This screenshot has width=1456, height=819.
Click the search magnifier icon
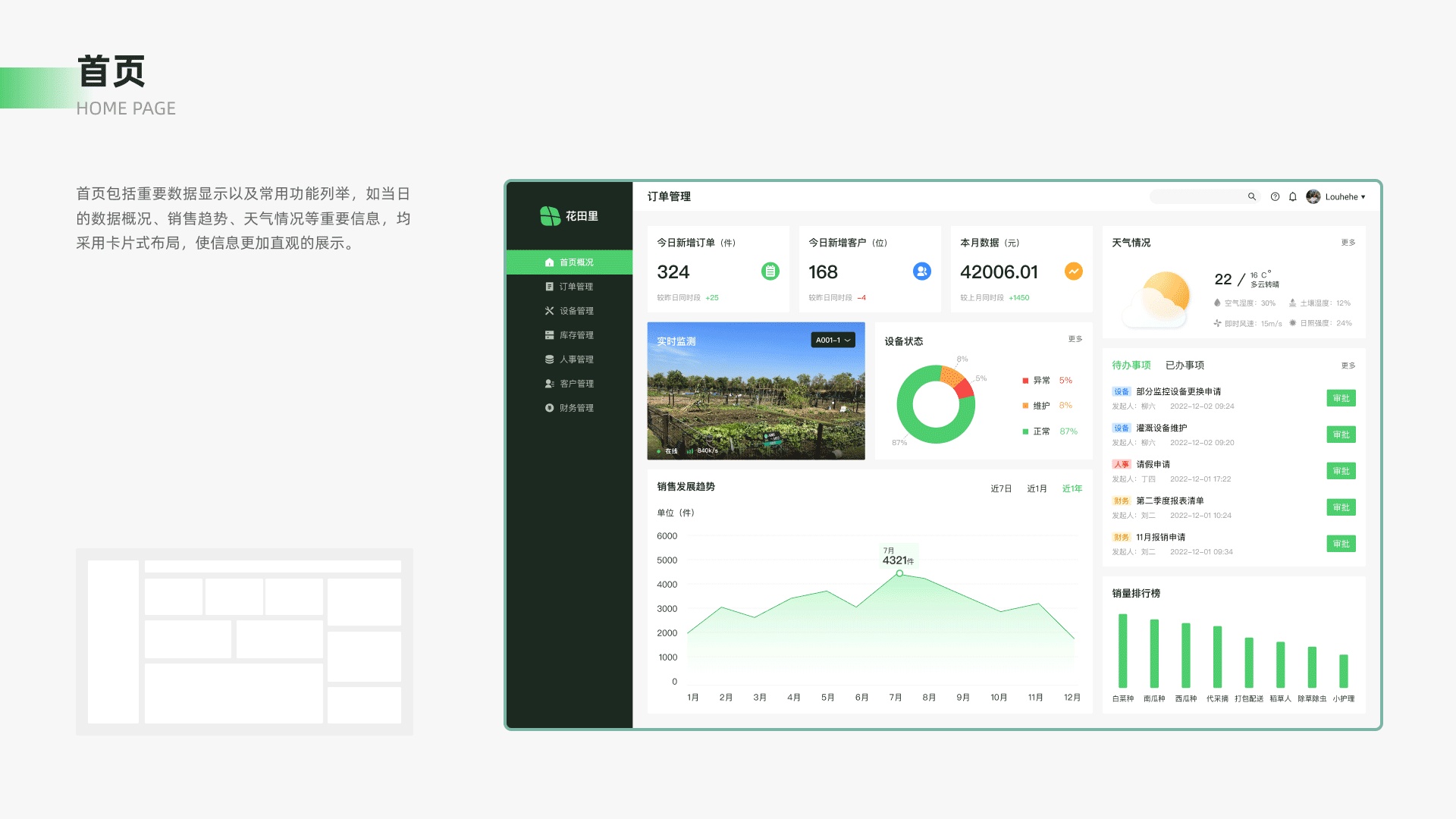pyautogui.click(x=1252, y=196)
